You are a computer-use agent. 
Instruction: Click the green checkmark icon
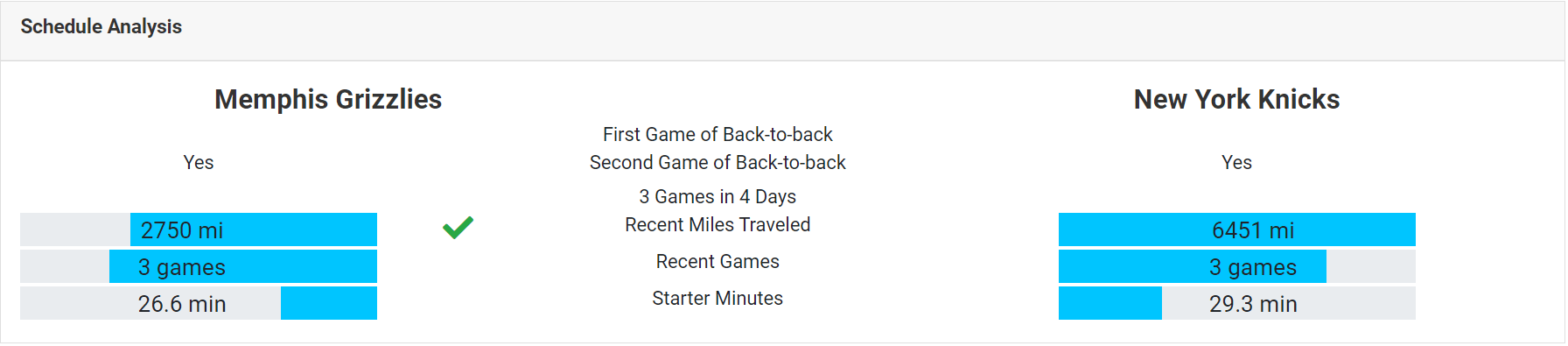tap(458, 228)
